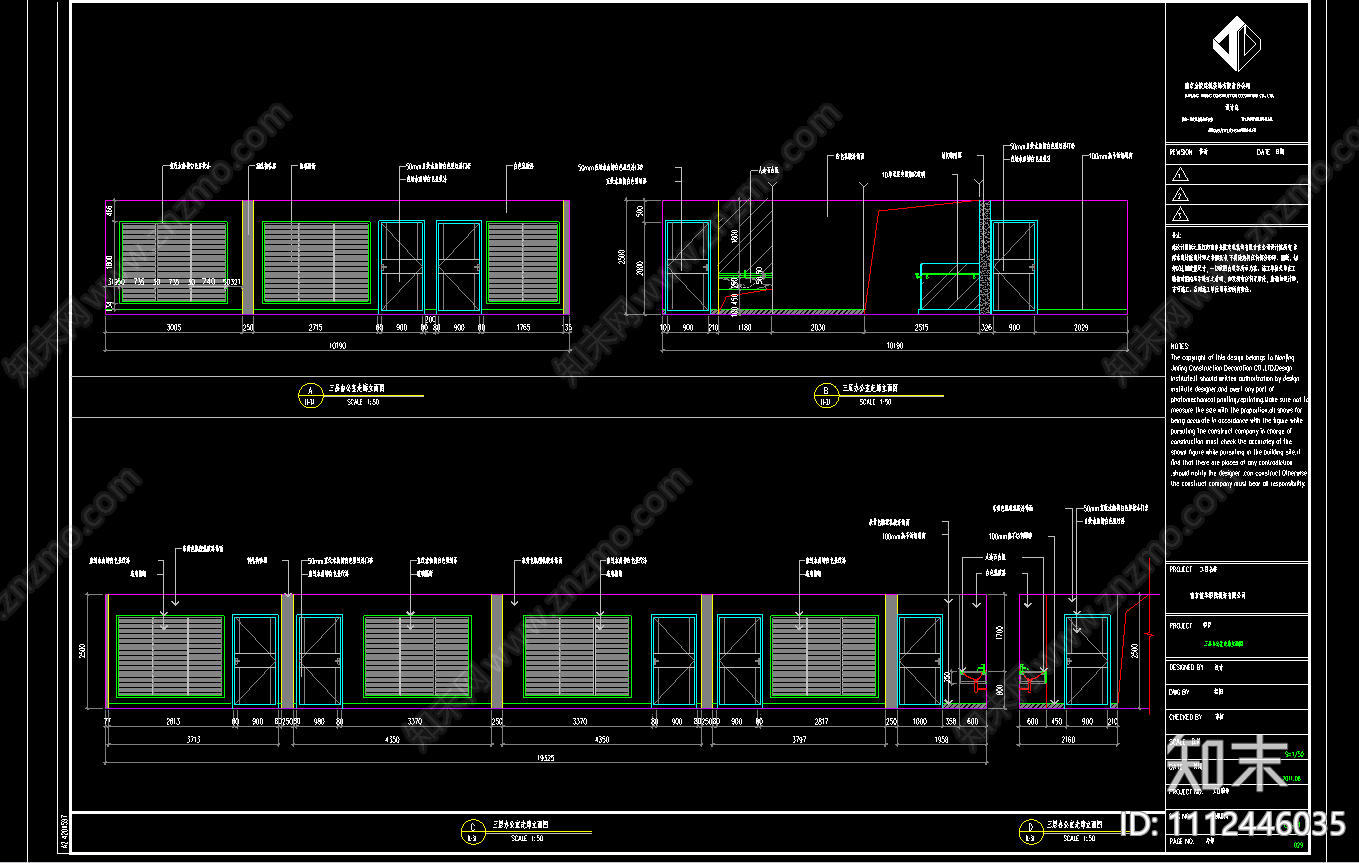Click the CHECKED BY field label

(x=1185, y=716)
